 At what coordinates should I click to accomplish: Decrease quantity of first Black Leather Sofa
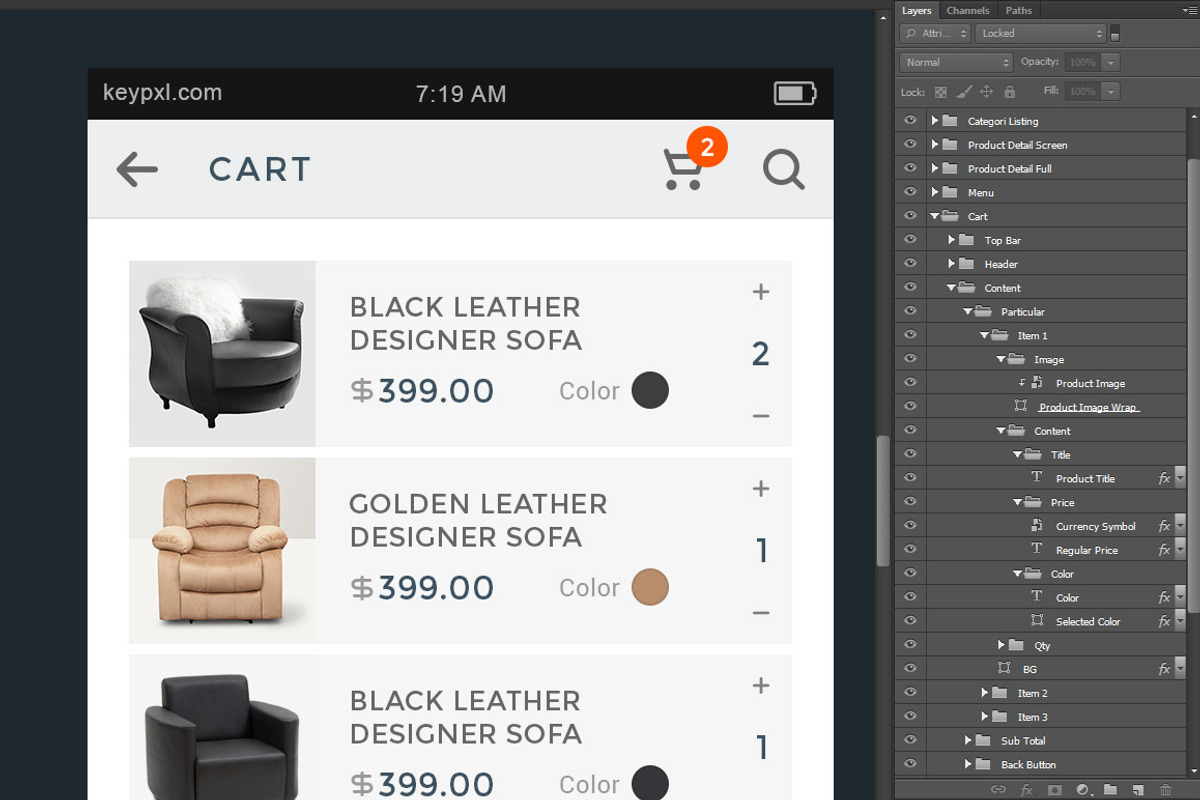[x=761, y=416]
